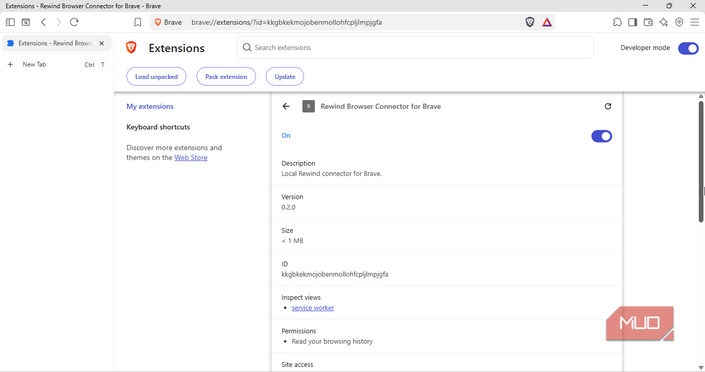Reload the Rewind extension with circular arrow
Image resolution: width=705 pixels, height=372 pixels.
point(608,106)
